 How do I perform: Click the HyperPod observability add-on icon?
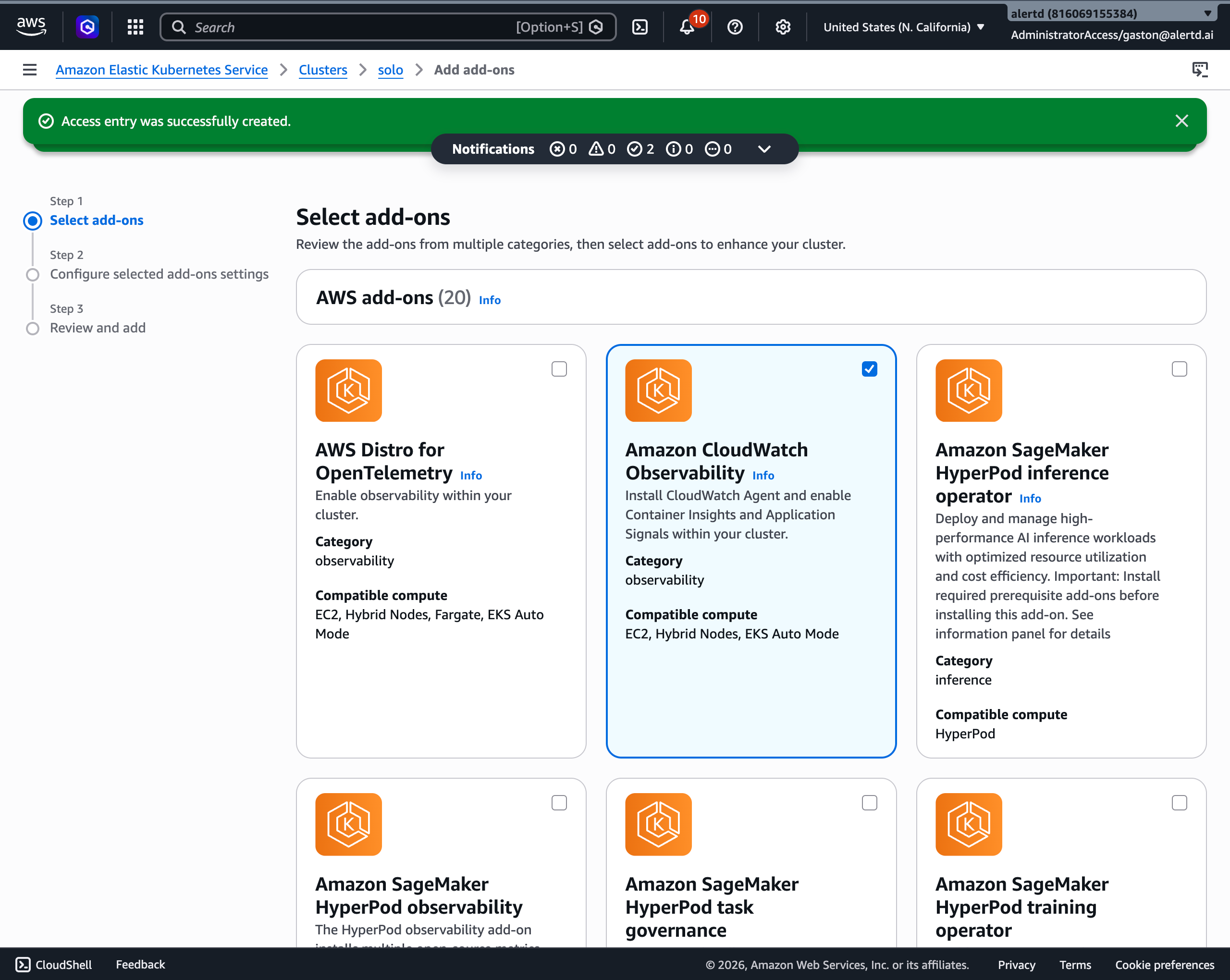348,824
